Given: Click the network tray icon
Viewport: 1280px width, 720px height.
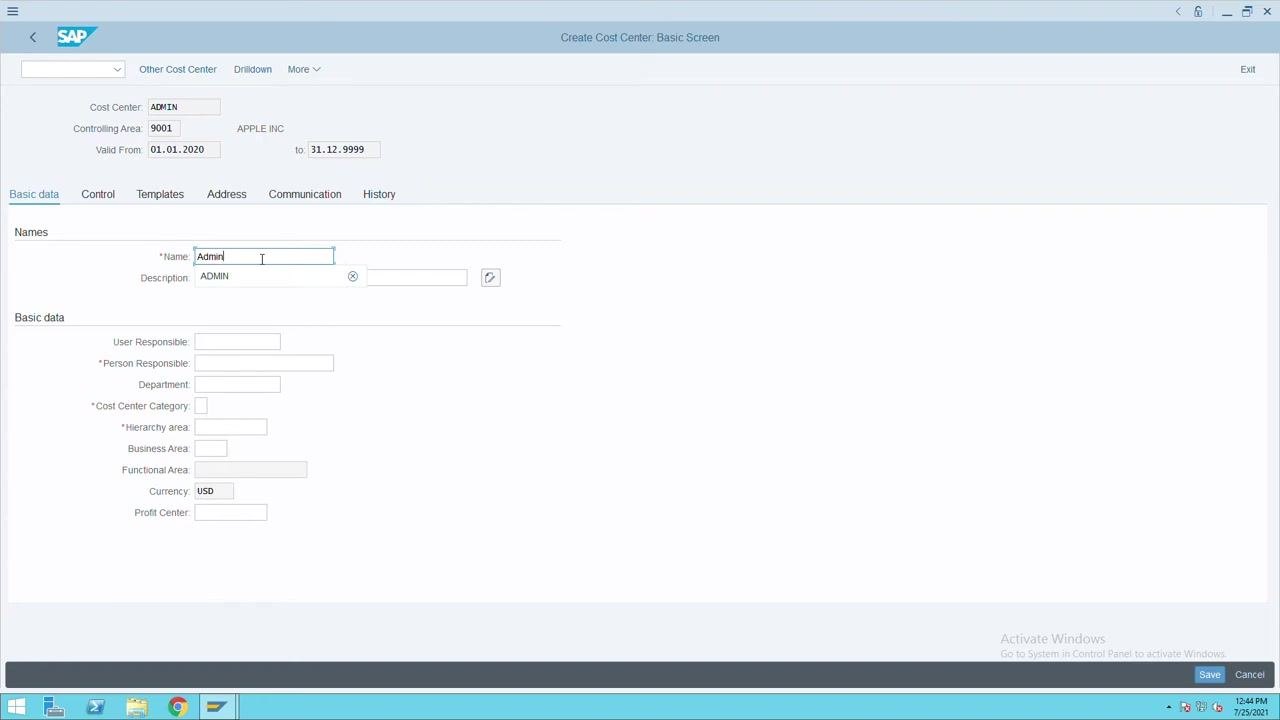Looking at the screenshot, I should click(x=1202, y=707).
